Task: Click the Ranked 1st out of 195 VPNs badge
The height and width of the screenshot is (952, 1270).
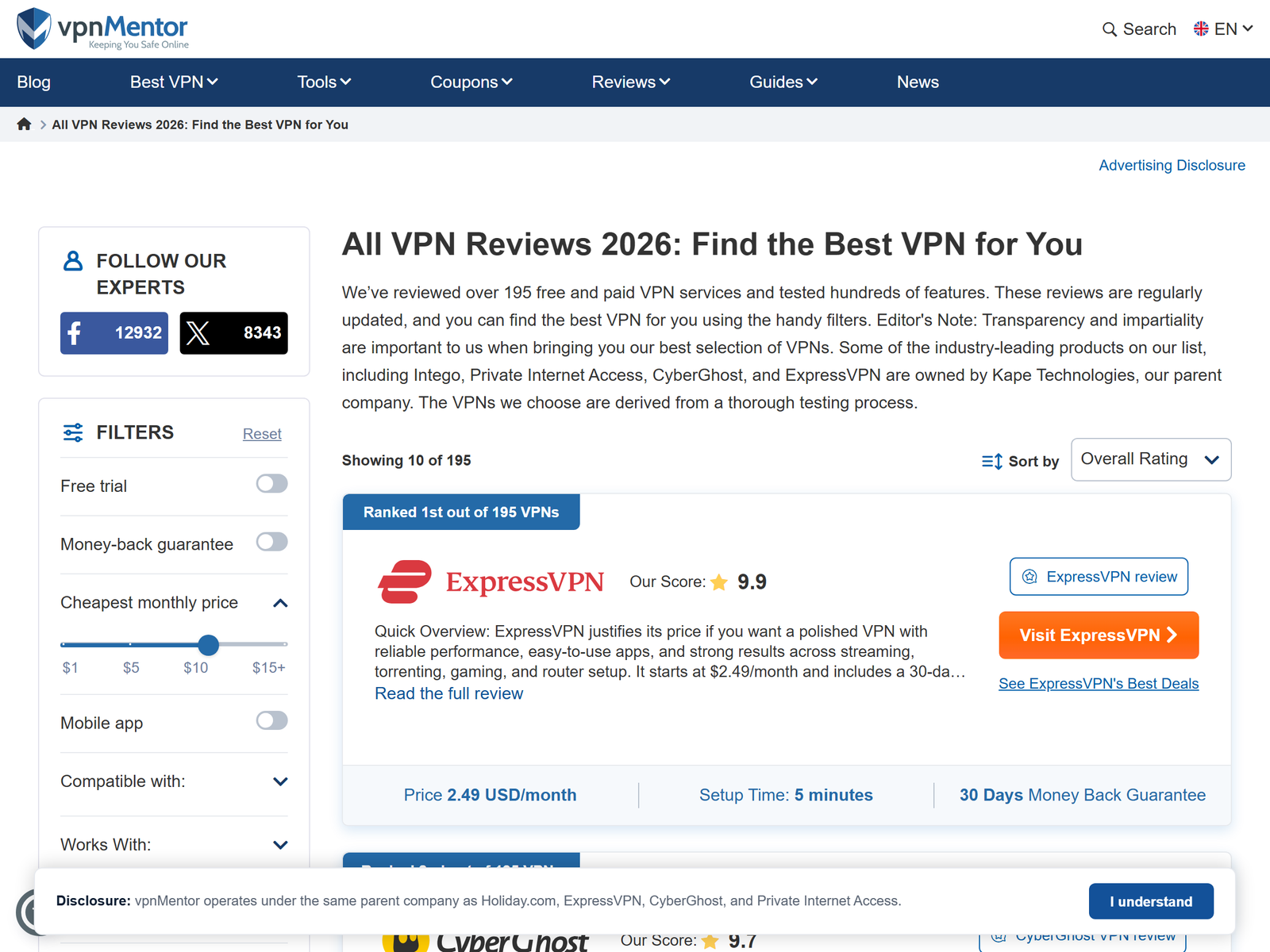Action: (461, 512)
